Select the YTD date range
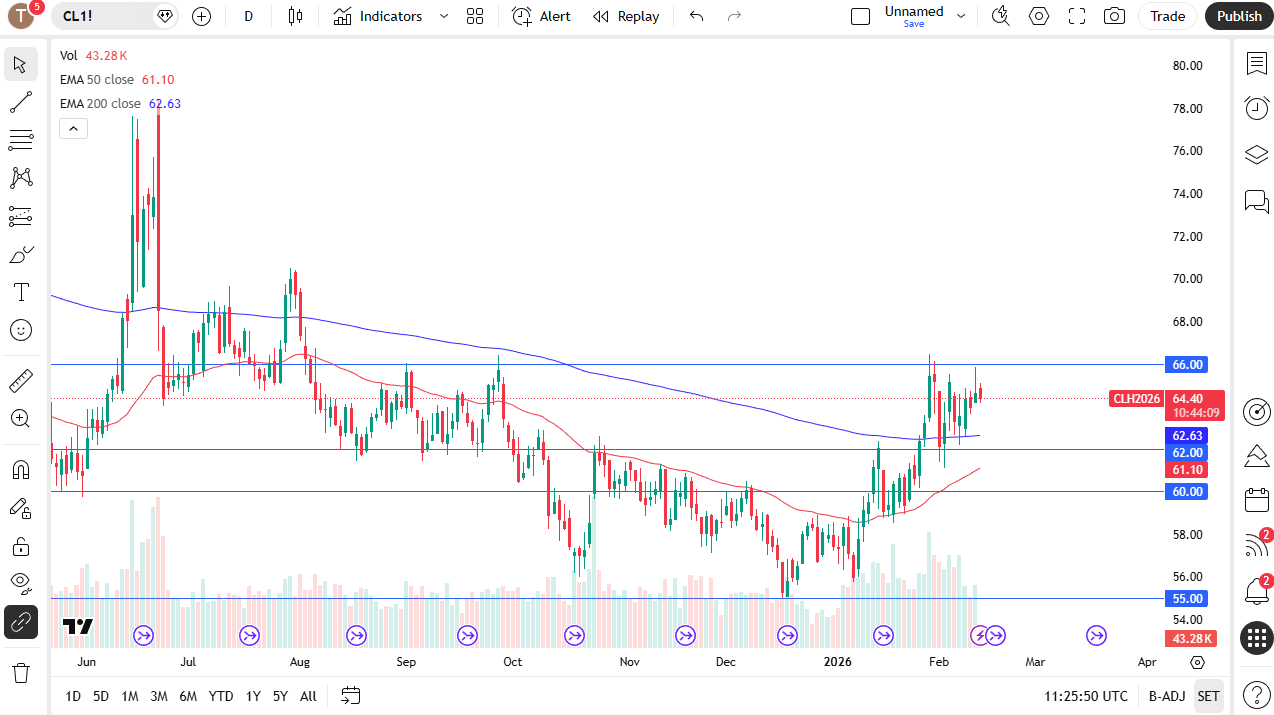This screenshot has height=715, width=1274. (221, 696)
